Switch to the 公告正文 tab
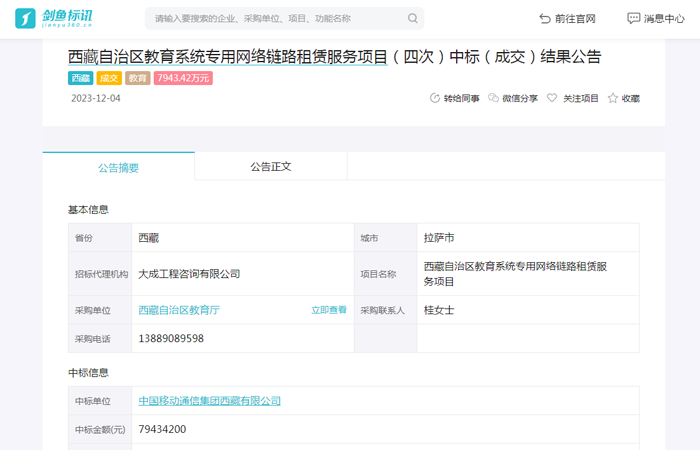The height and width of the screenshot is (450, 700). click(271, 167)
